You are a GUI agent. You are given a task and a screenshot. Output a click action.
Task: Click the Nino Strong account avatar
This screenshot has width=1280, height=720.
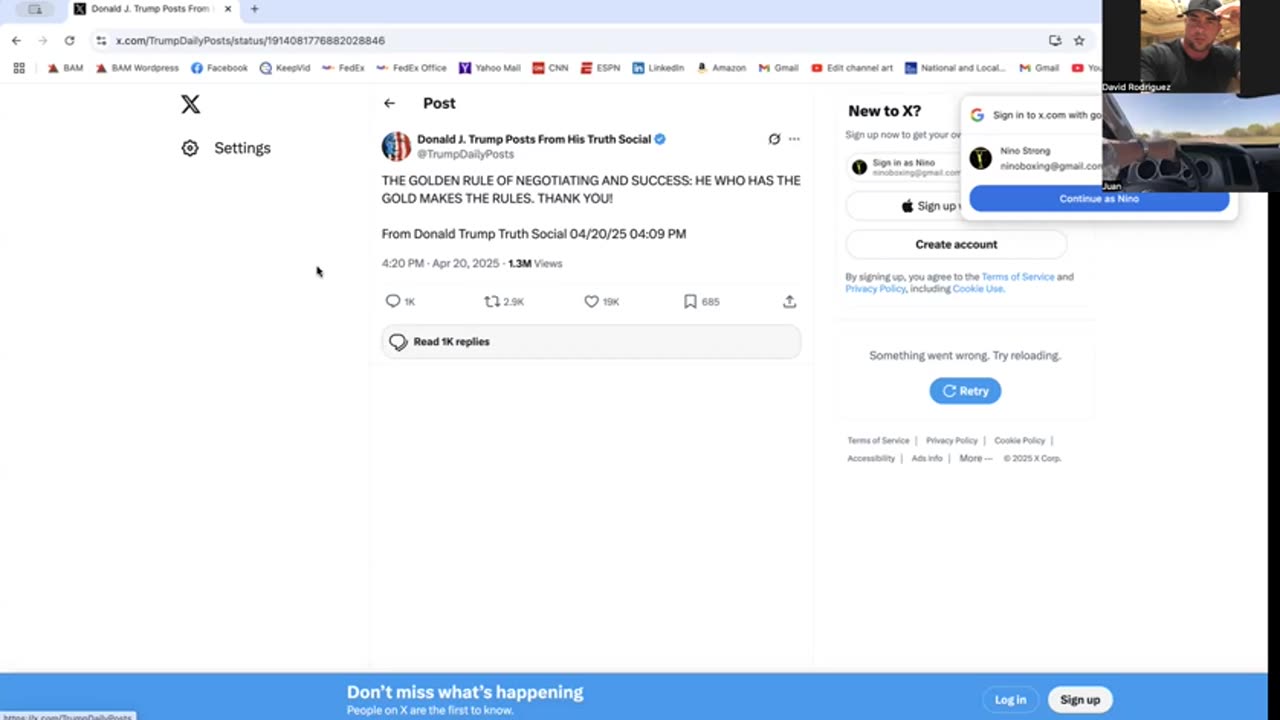(x=980, y=158)
